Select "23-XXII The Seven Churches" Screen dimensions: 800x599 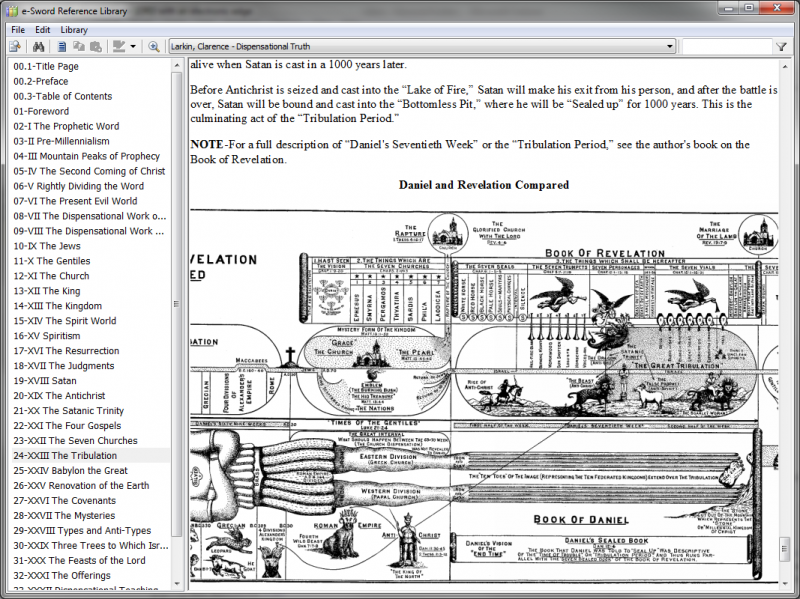click(x=76, y=440)
